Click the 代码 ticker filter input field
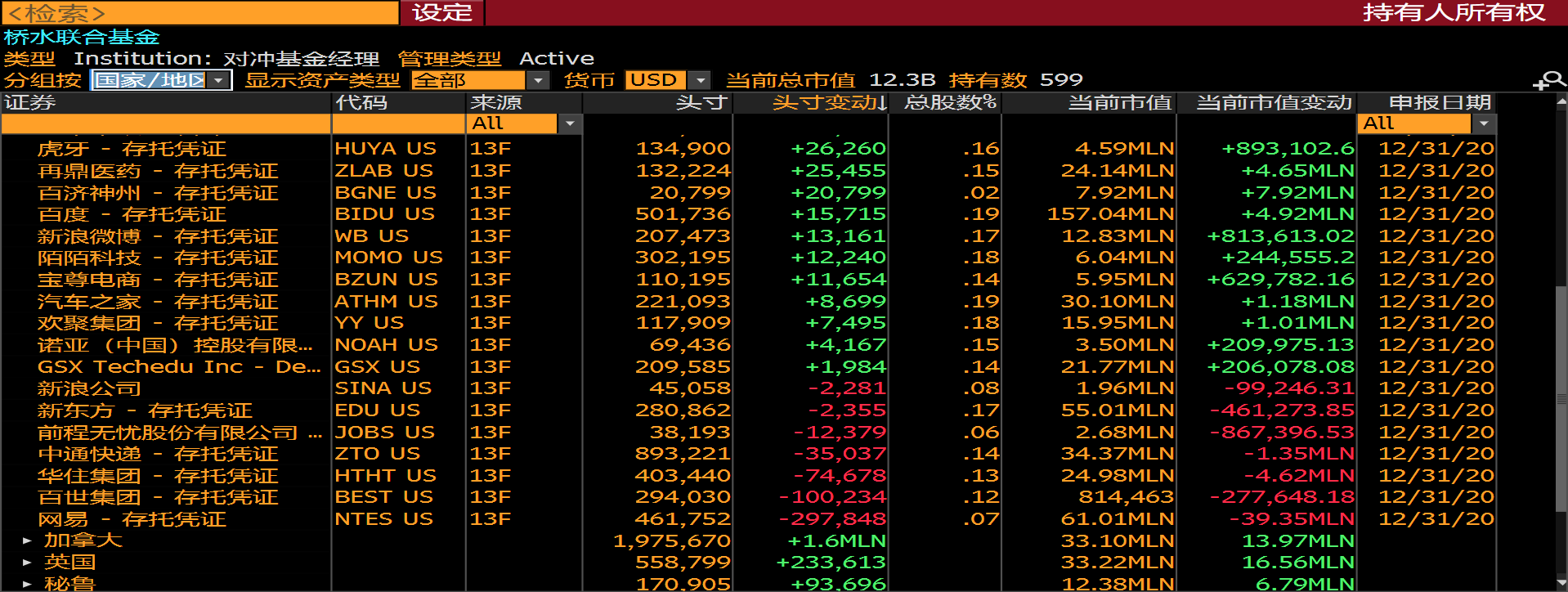 pos(398,123)
